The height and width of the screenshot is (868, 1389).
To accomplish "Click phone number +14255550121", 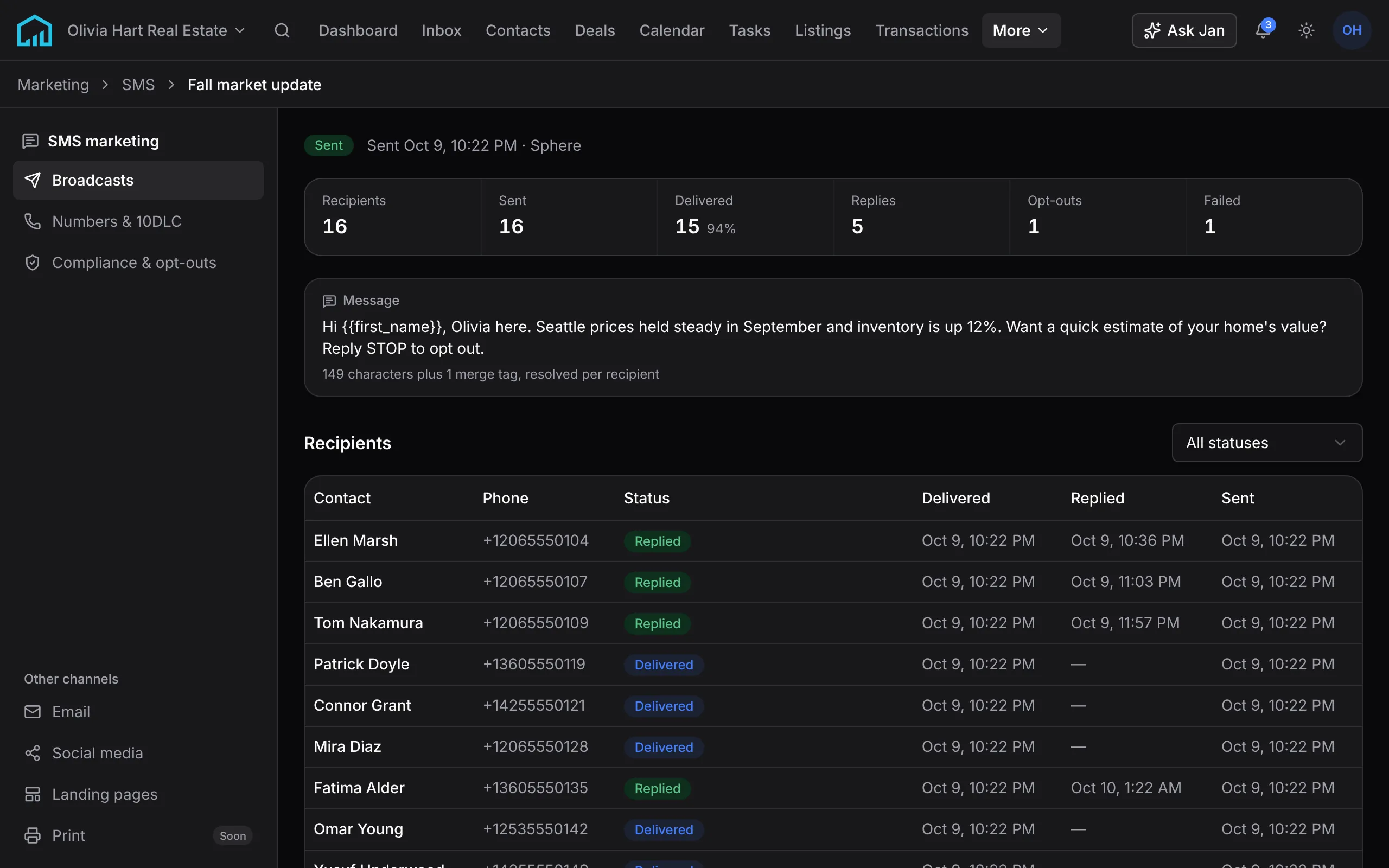I will tap(534, 706).
